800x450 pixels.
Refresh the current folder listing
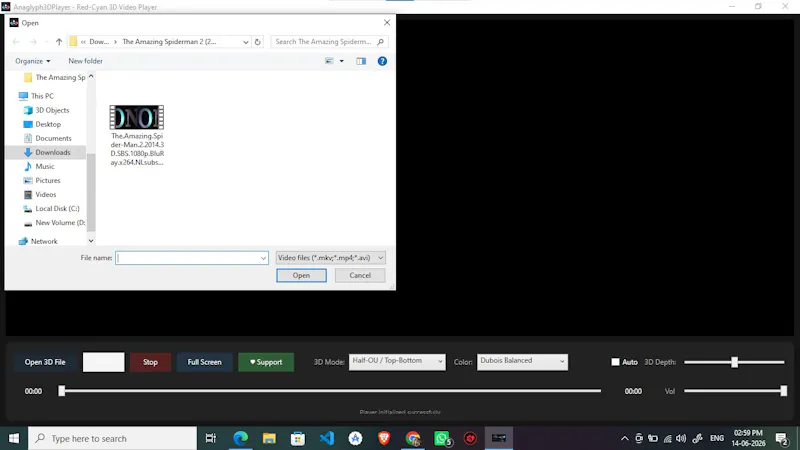(x=258, y=42)
